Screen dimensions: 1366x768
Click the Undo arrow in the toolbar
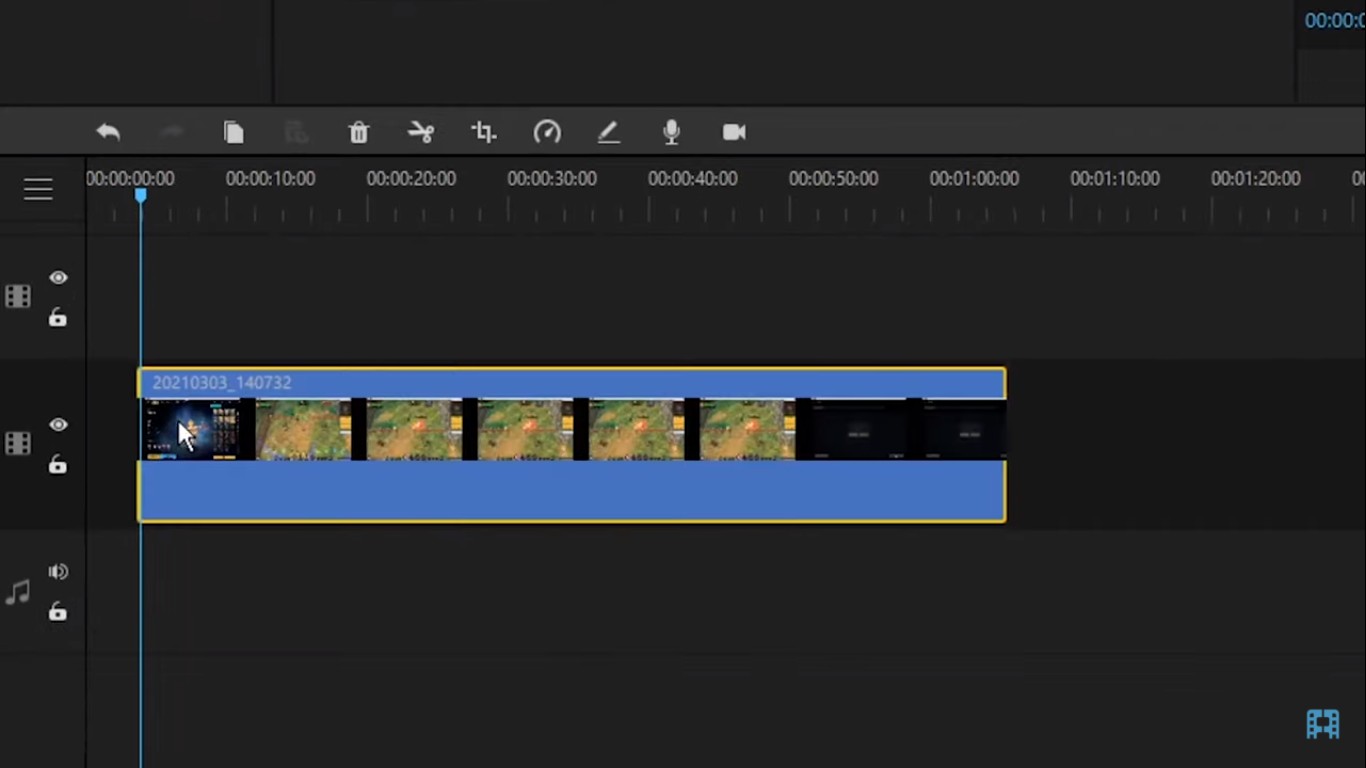pyautogui.click(x=108, y=132)
